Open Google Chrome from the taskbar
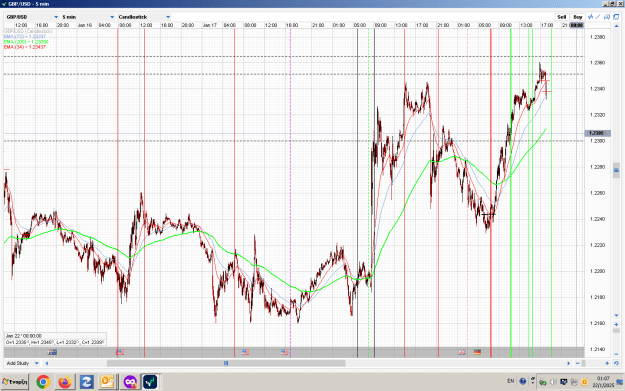The width and height of the screenshot is (625, 391). (43, 382)
